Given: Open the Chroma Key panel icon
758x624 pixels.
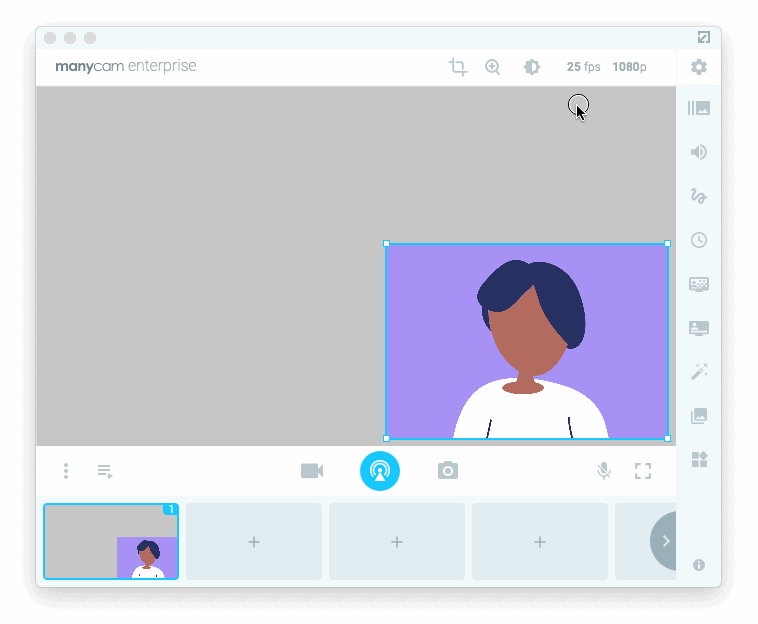Looking at the screenshot, I should pyautogui.click(x=699, y=284).
